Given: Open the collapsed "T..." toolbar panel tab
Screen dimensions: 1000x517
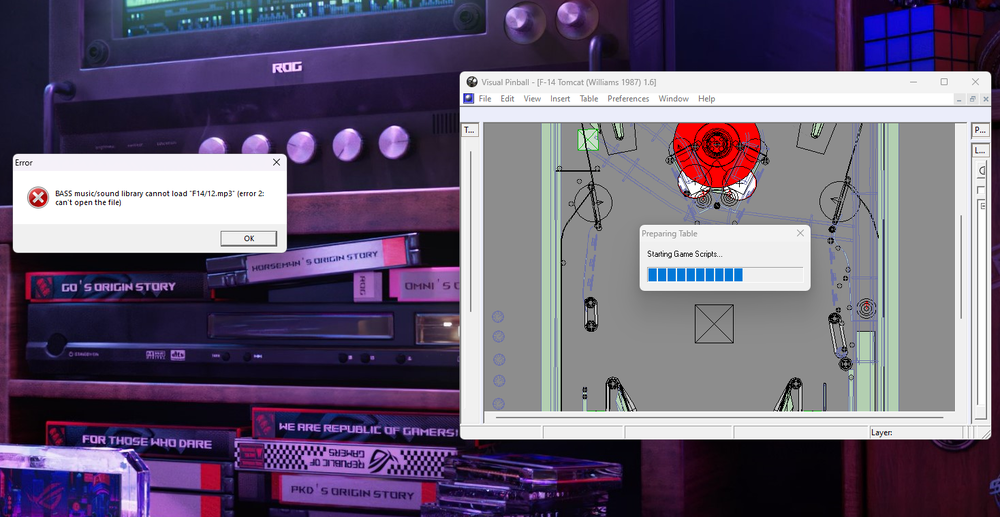Looking at the screenshot, I should pos(469,130).
